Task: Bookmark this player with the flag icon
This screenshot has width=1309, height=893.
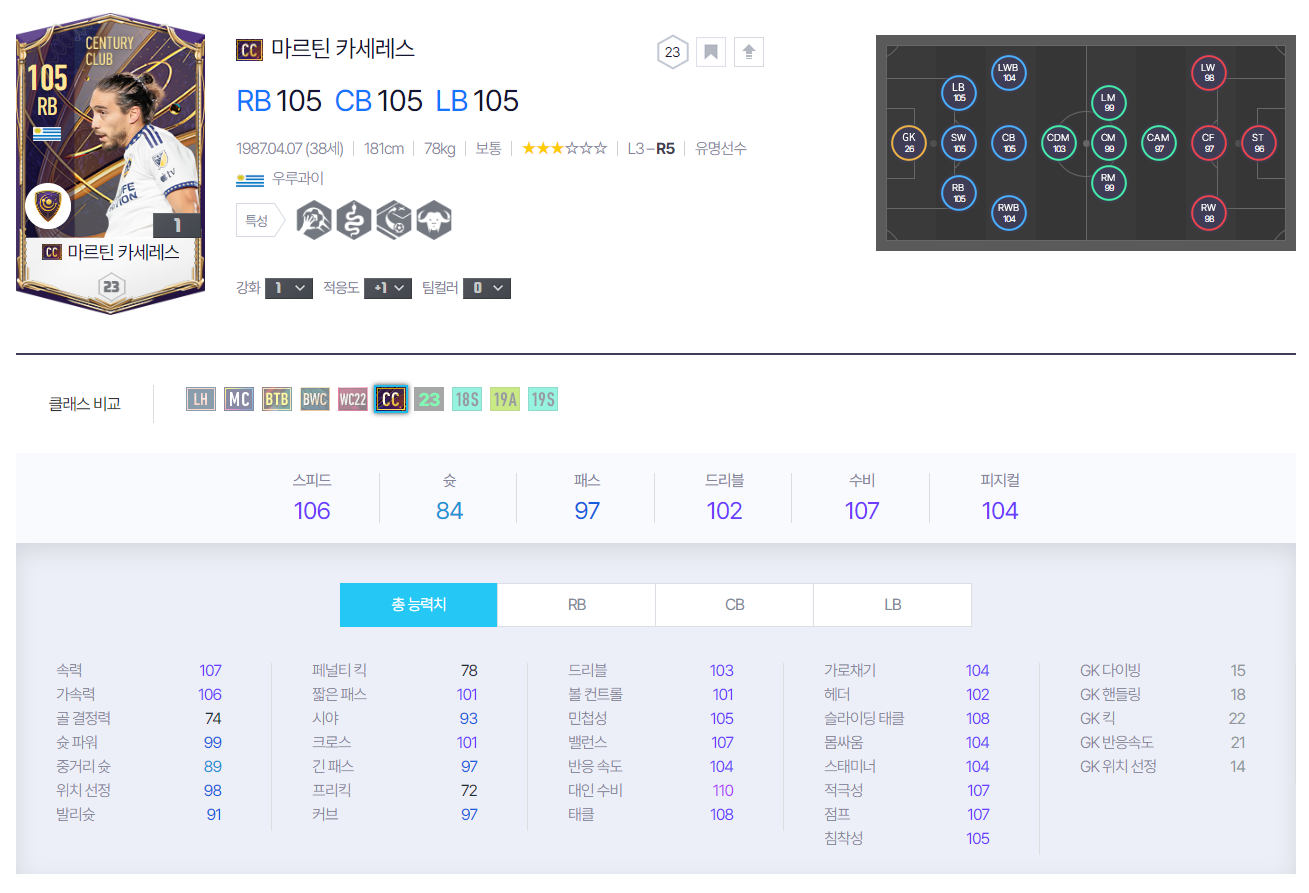Action: pos(711,52)
